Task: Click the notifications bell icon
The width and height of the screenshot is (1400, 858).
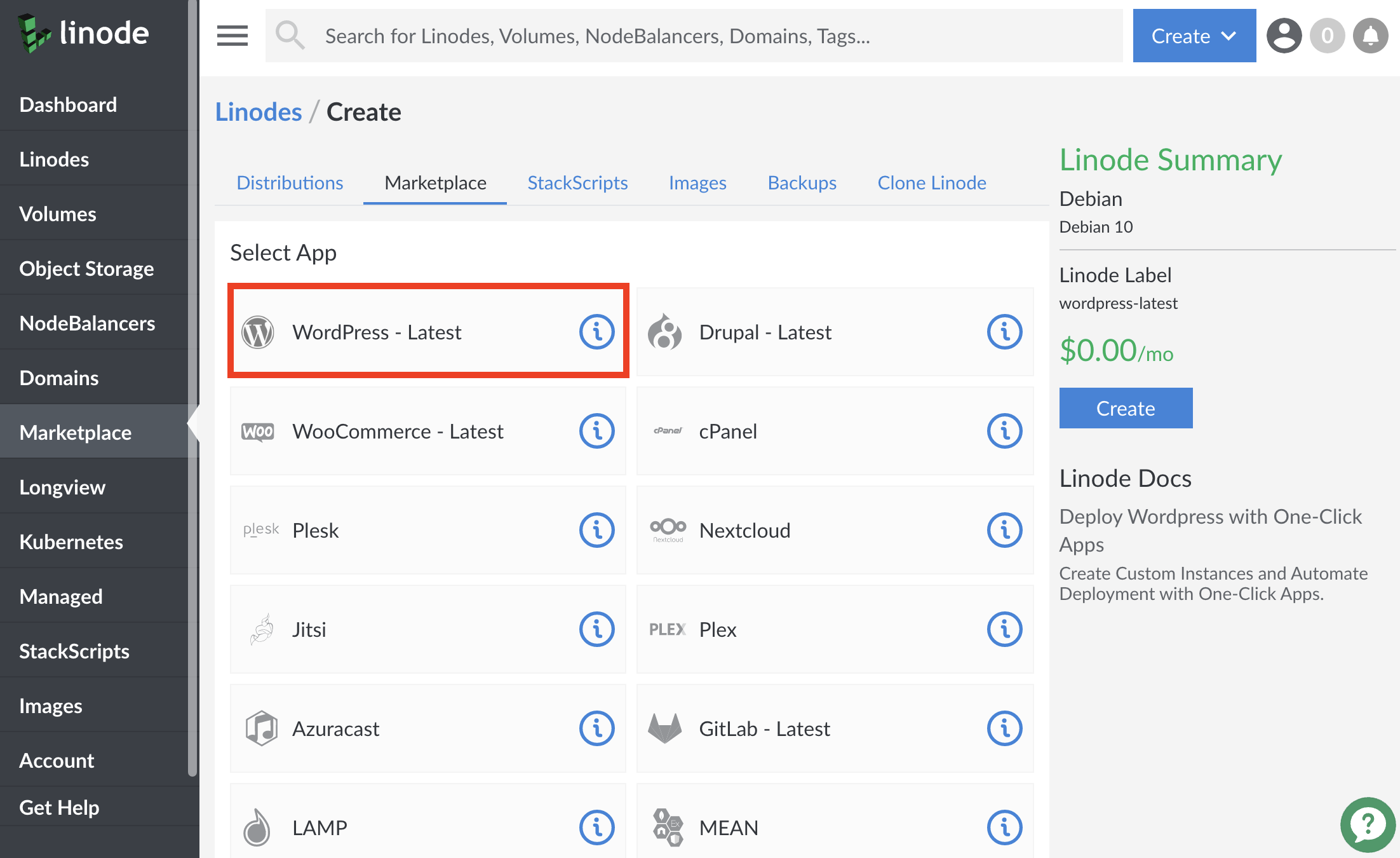Action: tap(1370, 36)
